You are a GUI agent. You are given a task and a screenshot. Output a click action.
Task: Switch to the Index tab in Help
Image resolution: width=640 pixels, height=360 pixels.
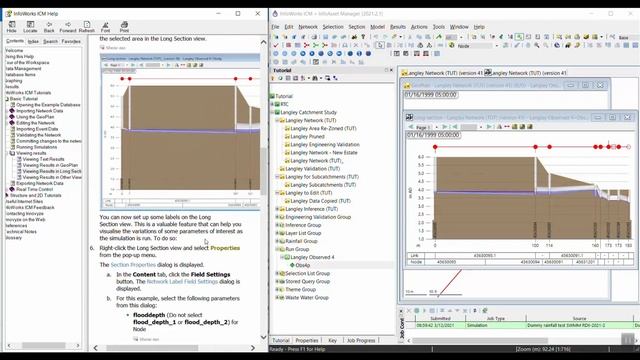point(33,42)
